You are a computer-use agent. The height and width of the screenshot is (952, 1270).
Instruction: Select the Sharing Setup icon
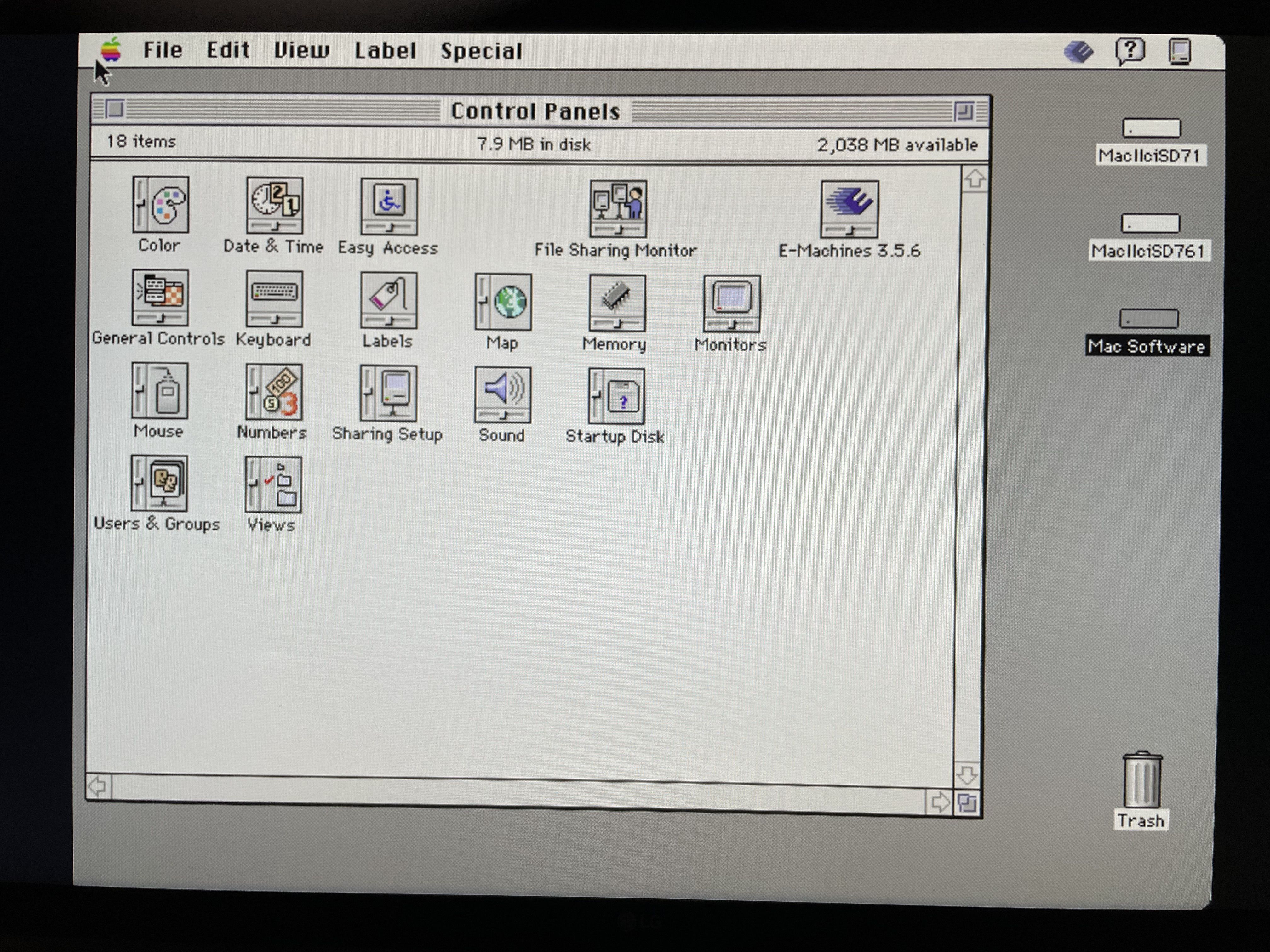(x=388, y=394)
